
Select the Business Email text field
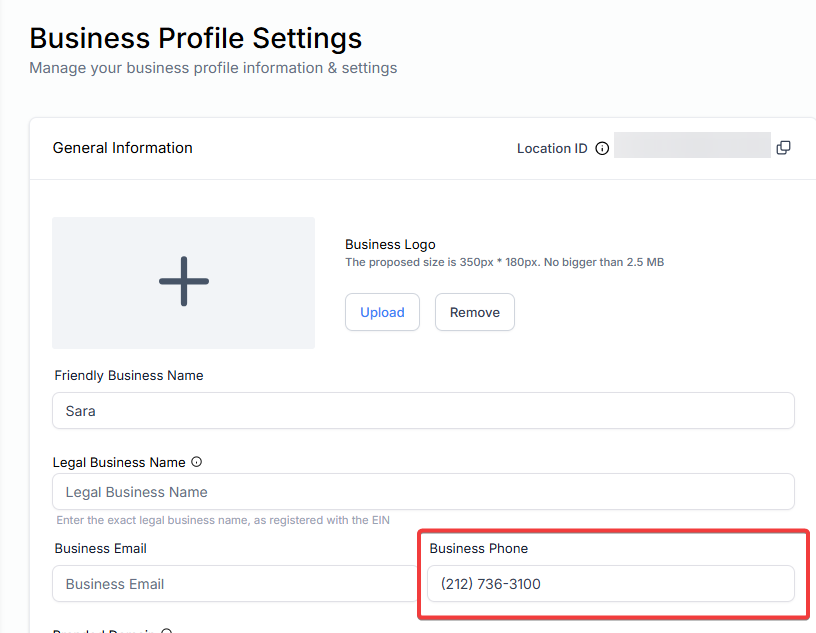click(232, 584)
